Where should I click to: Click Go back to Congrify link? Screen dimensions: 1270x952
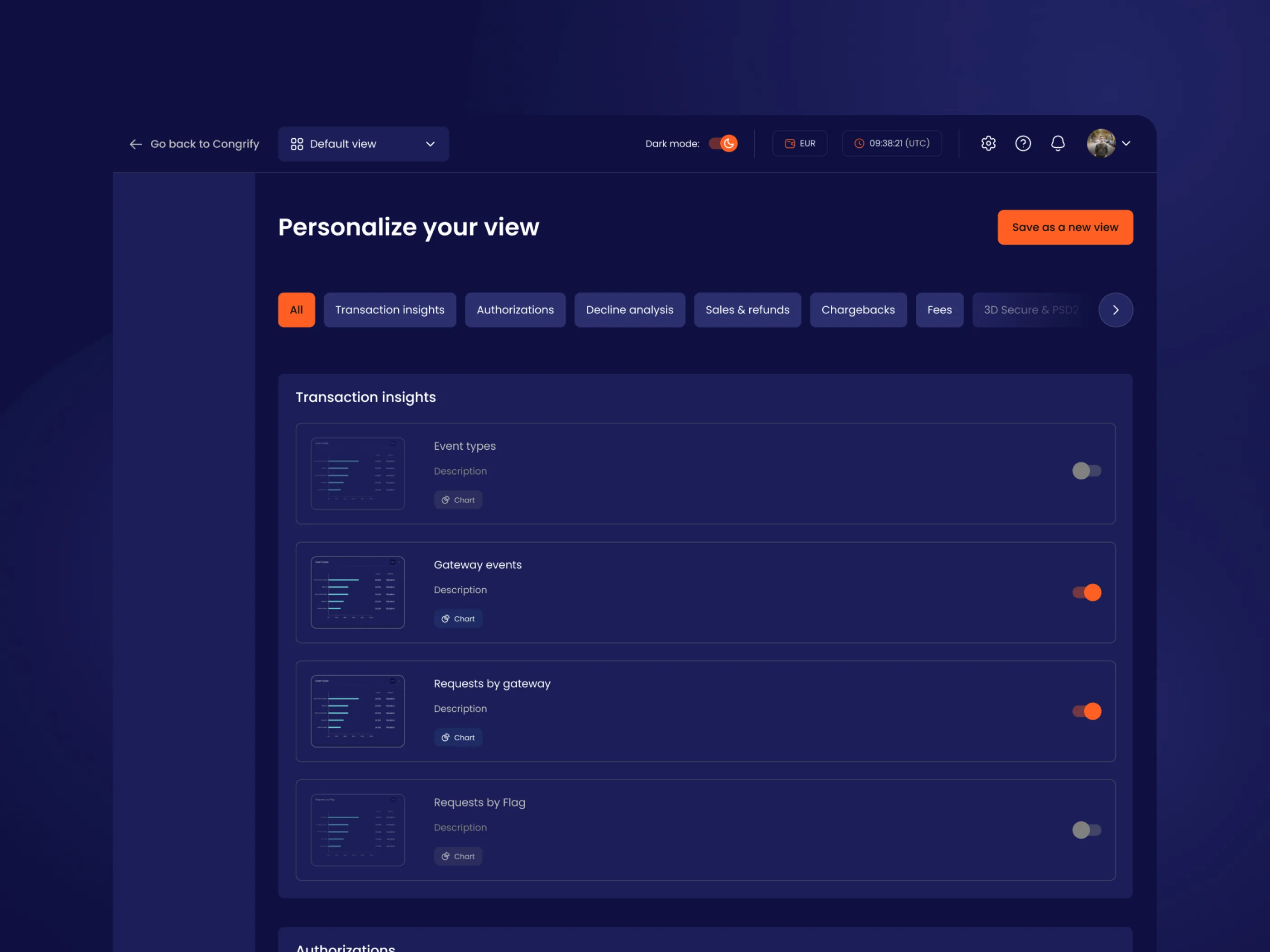click(194, 144)
